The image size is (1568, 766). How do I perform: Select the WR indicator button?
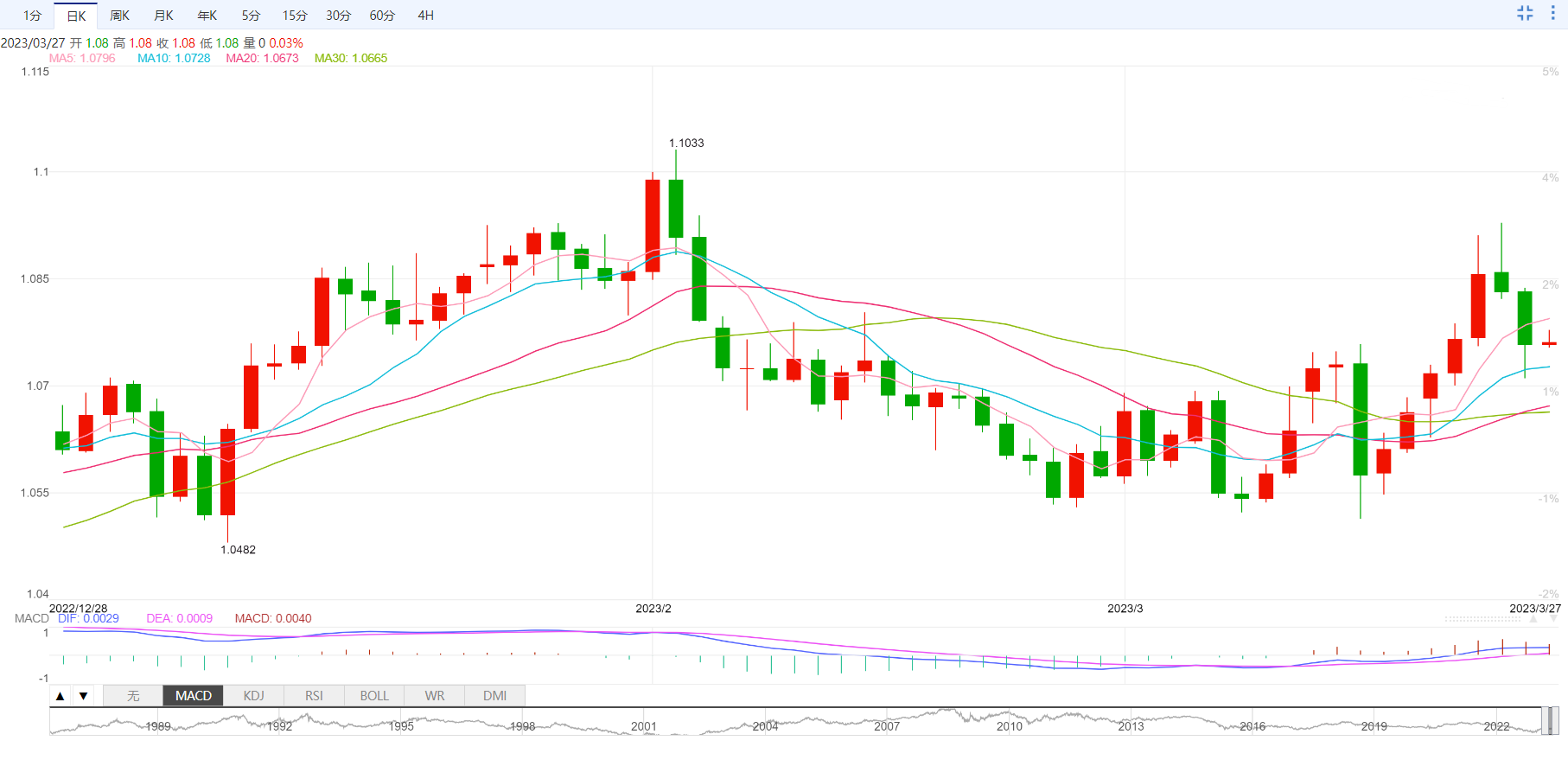click(435, 696)
